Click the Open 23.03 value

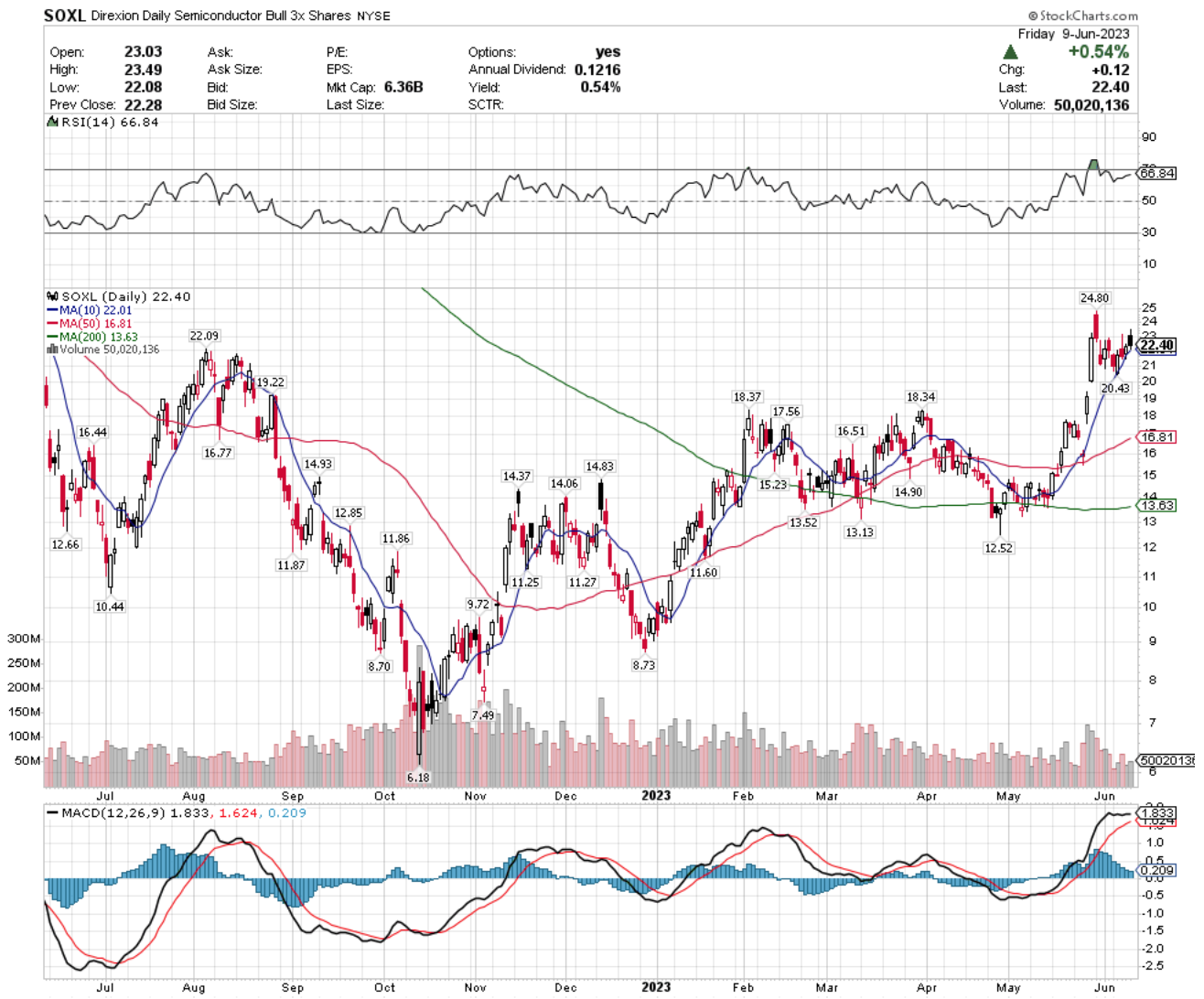(143, 52)
